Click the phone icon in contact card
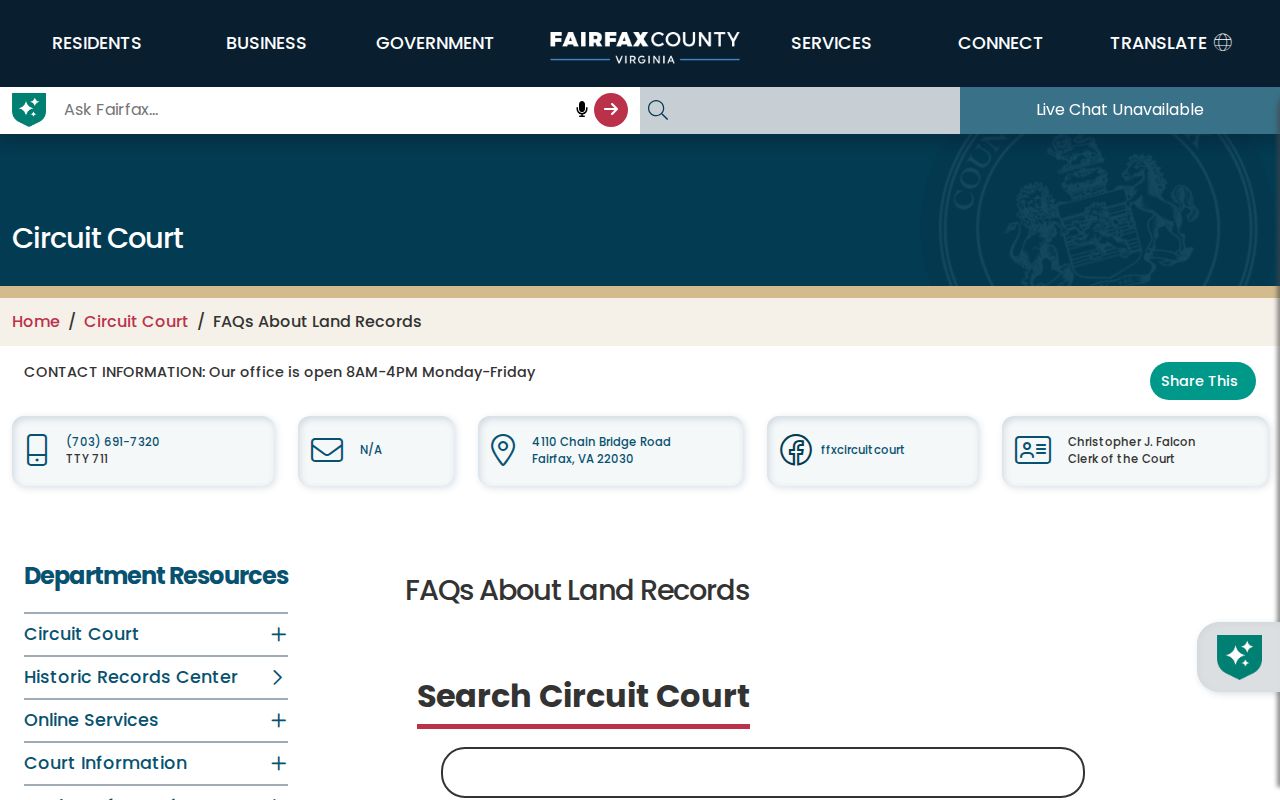 [x=37, y=450]
